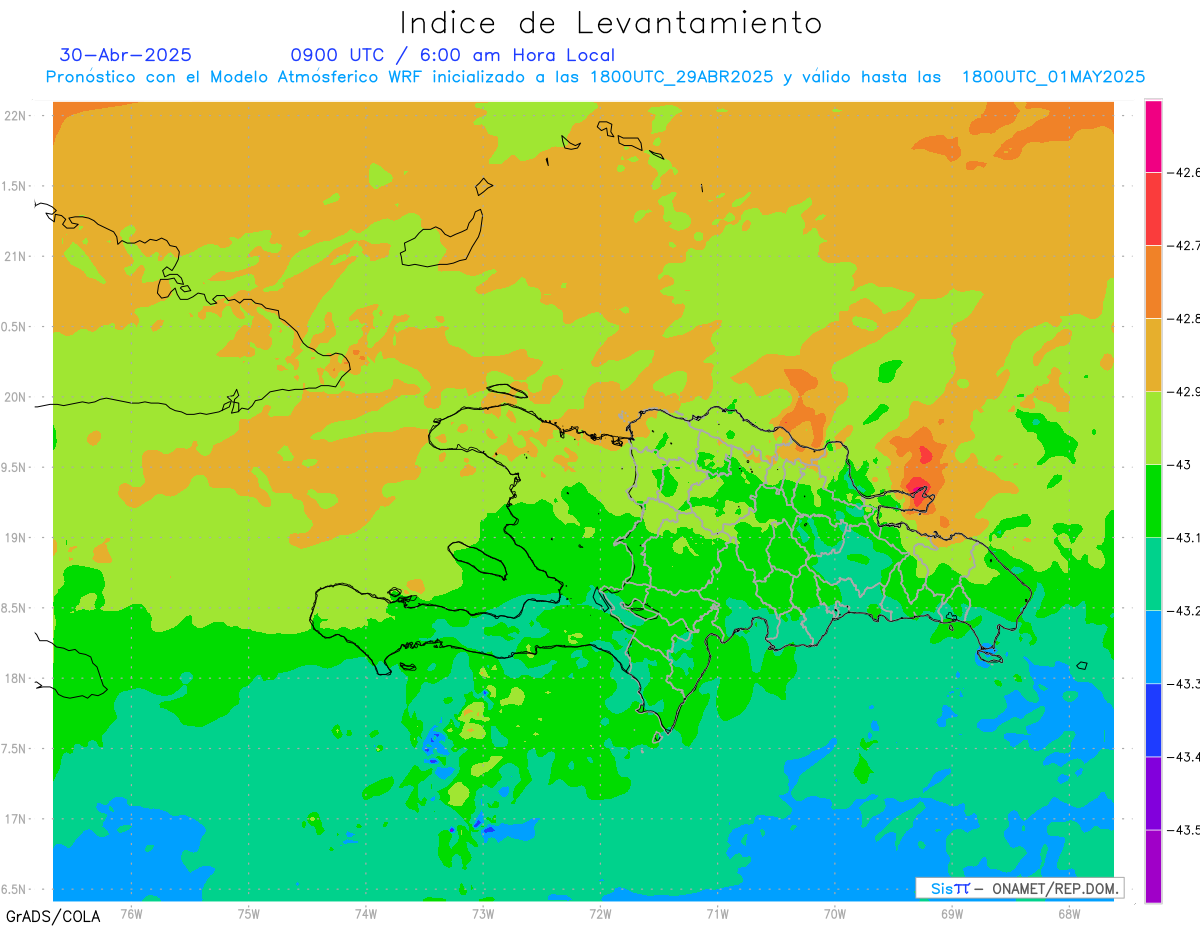Click the 18N latitude label
Screen dimensions: 1200x927
17,678
